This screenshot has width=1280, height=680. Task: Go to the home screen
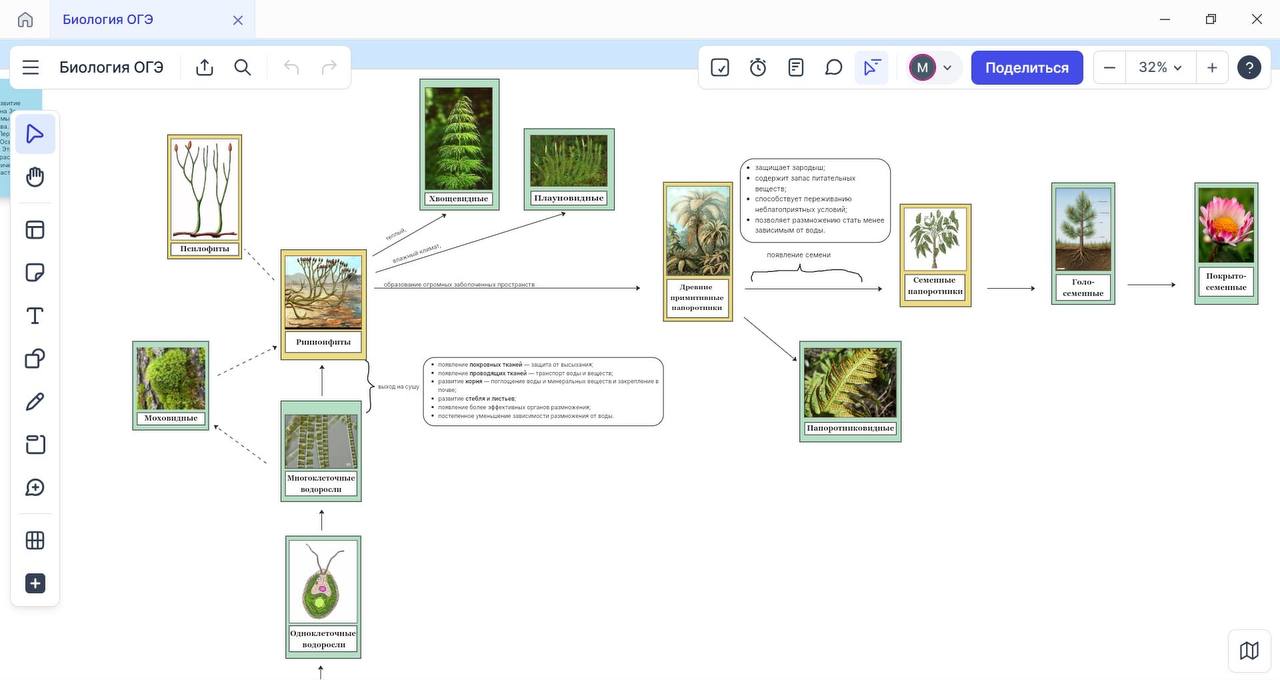coord(25,19)
